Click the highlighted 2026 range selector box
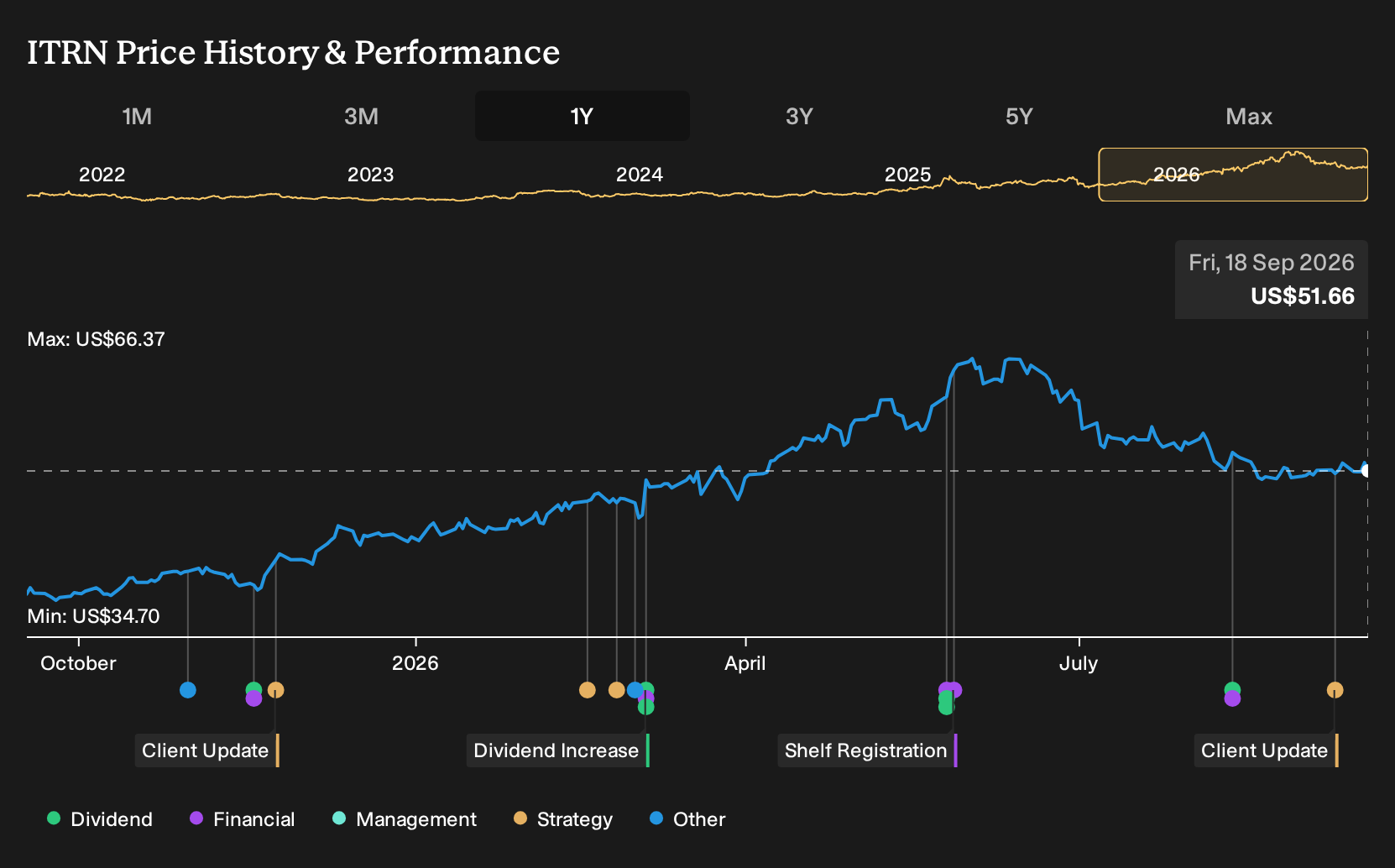1395x868 pixels. tap(1233, 175)
